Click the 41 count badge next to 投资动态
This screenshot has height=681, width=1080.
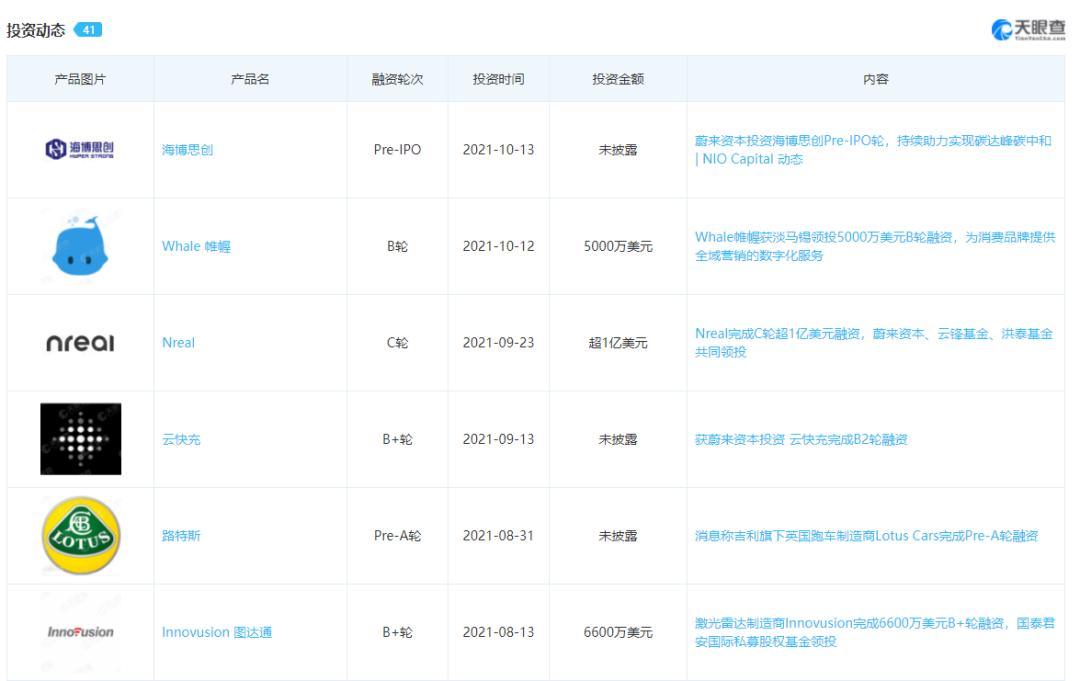(88, 30)
